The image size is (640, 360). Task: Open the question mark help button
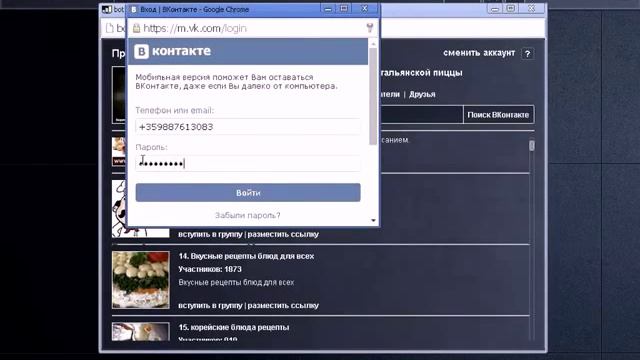527,53
